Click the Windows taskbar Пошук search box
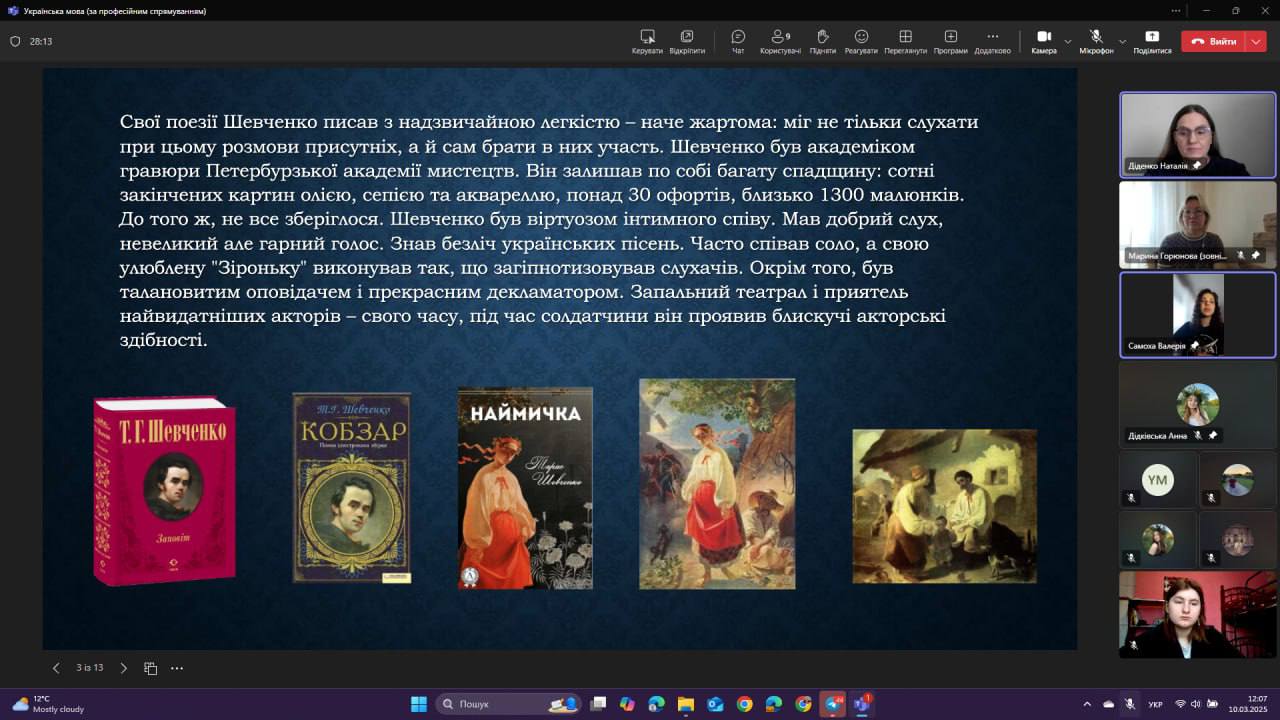The height and width of the screenshot is (720, 1280). (496, 704)
